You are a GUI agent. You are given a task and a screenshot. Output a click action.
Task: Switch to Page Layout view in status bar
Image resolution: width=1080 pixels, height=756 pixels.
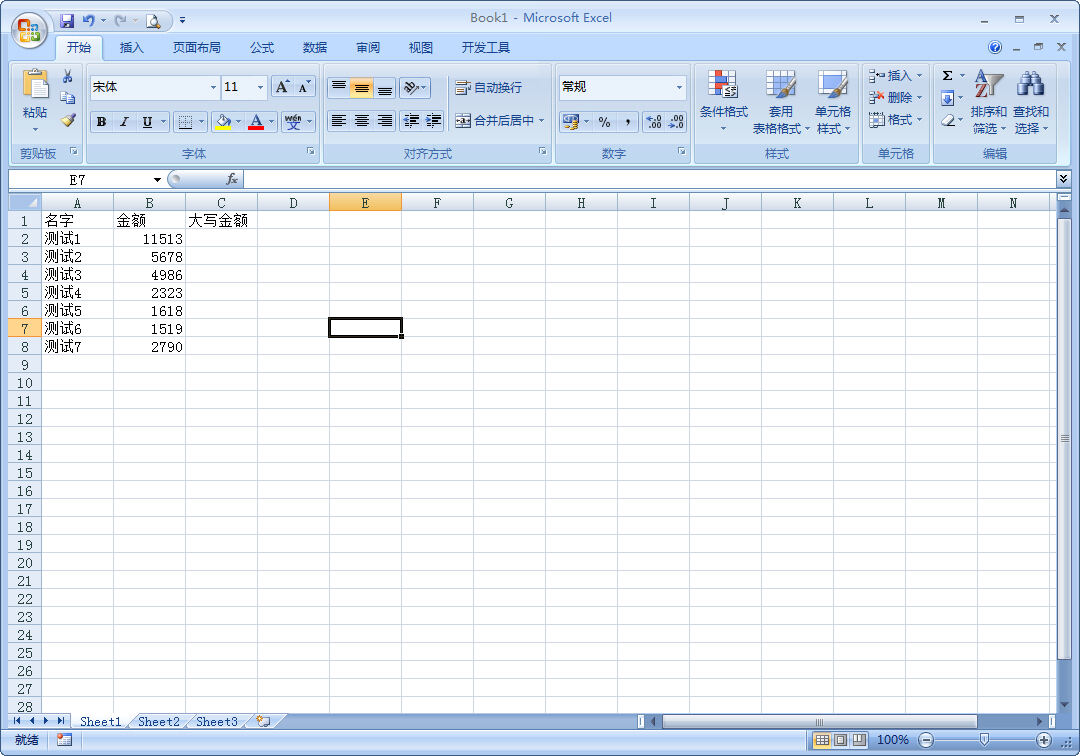click(x=840, y=739)
